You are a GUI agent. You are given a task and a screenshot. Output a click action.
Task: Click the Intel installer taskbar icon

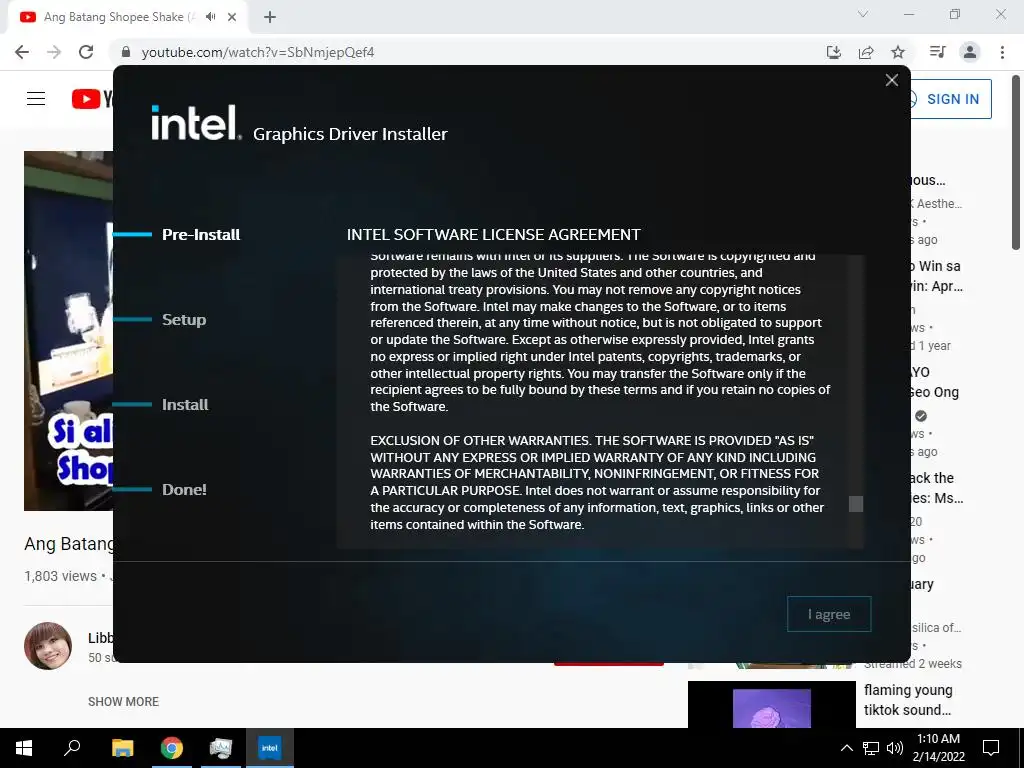pos(270,748)
